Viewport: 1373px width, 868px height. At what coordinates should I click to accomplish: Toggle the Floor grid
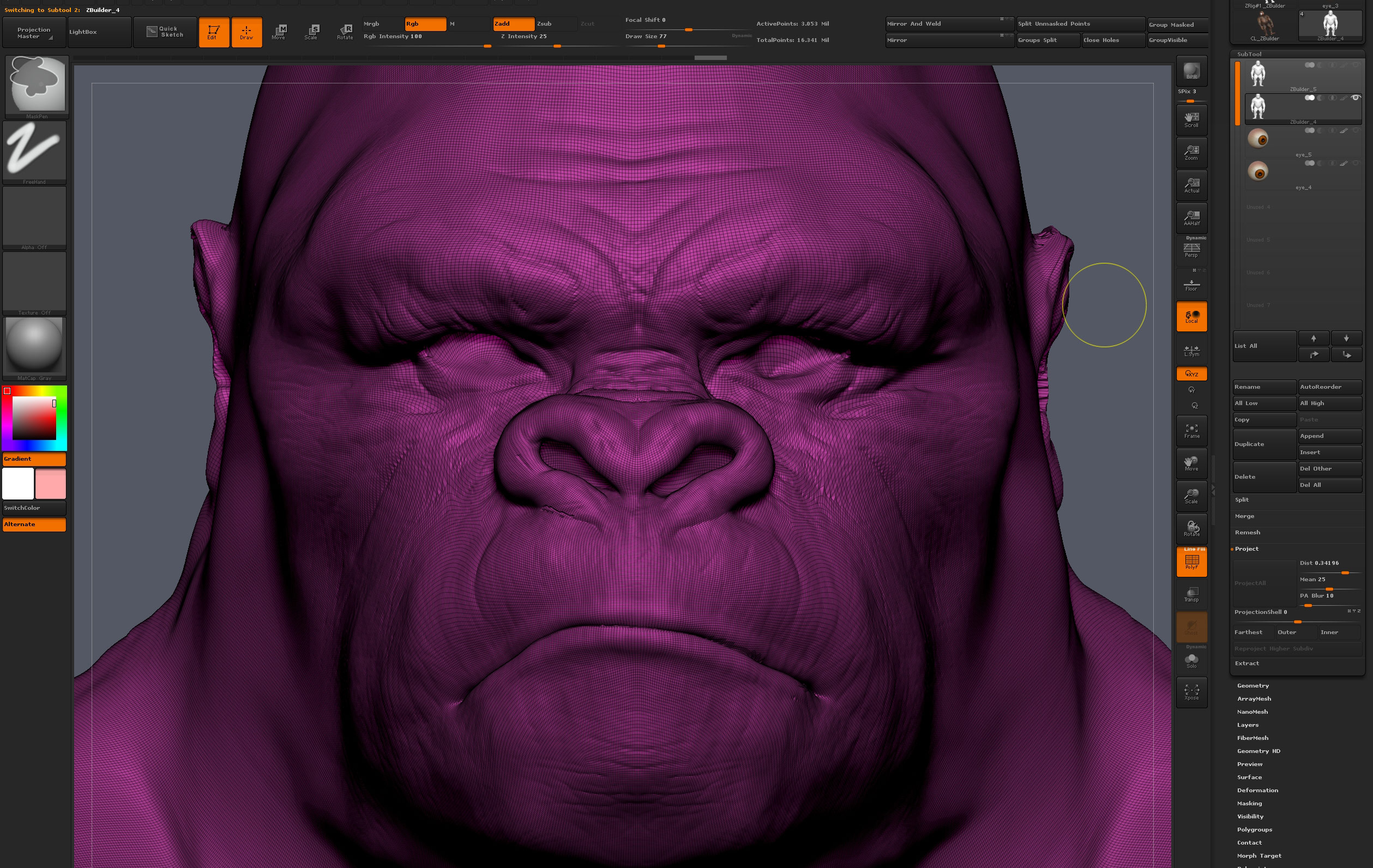tap(1191, 284)
